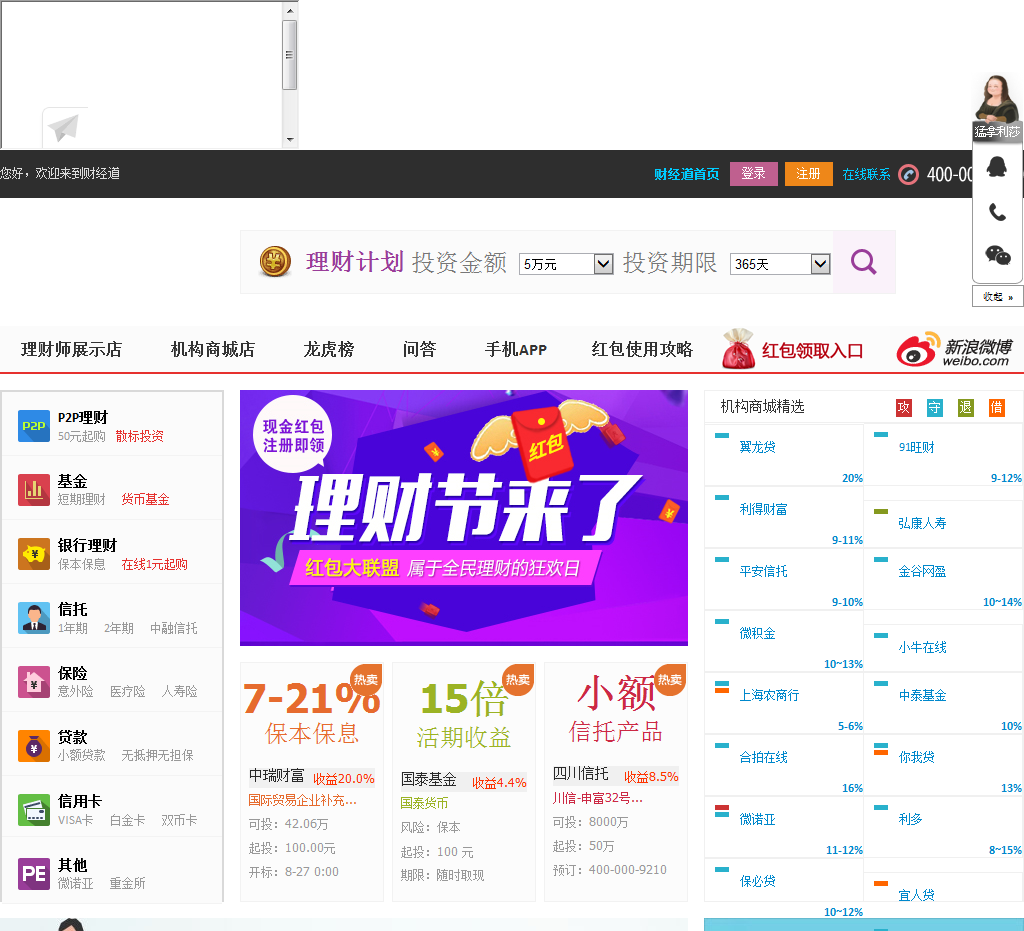Open the 机构商城店 nav item
This screenshot has width=1024, height=931.
pos(213,349)
